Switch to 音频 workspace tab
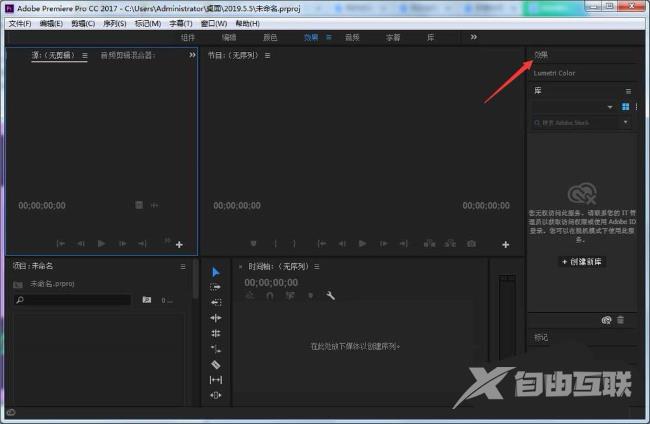 [352, 38]
